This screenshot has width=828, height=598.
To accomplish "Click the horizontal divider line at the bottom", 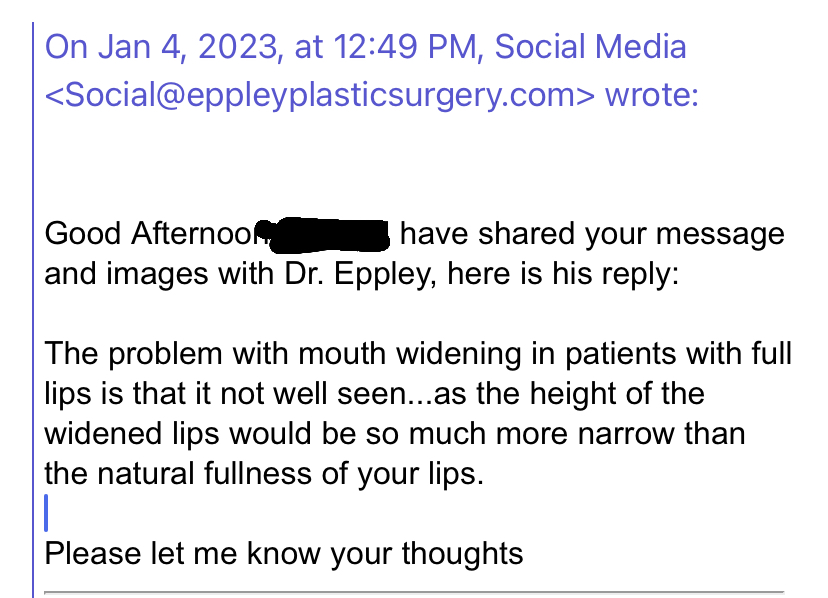I will 414,592.
